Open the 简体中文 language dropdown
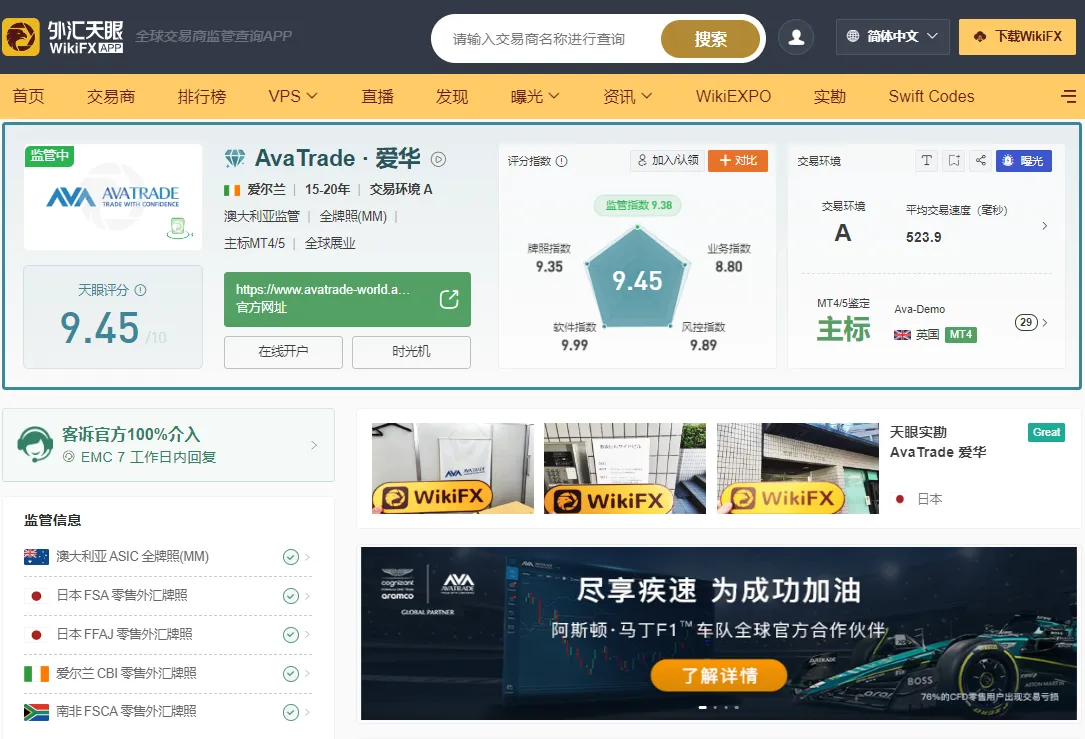1085x739 pixels. click(x=893, y=37)
